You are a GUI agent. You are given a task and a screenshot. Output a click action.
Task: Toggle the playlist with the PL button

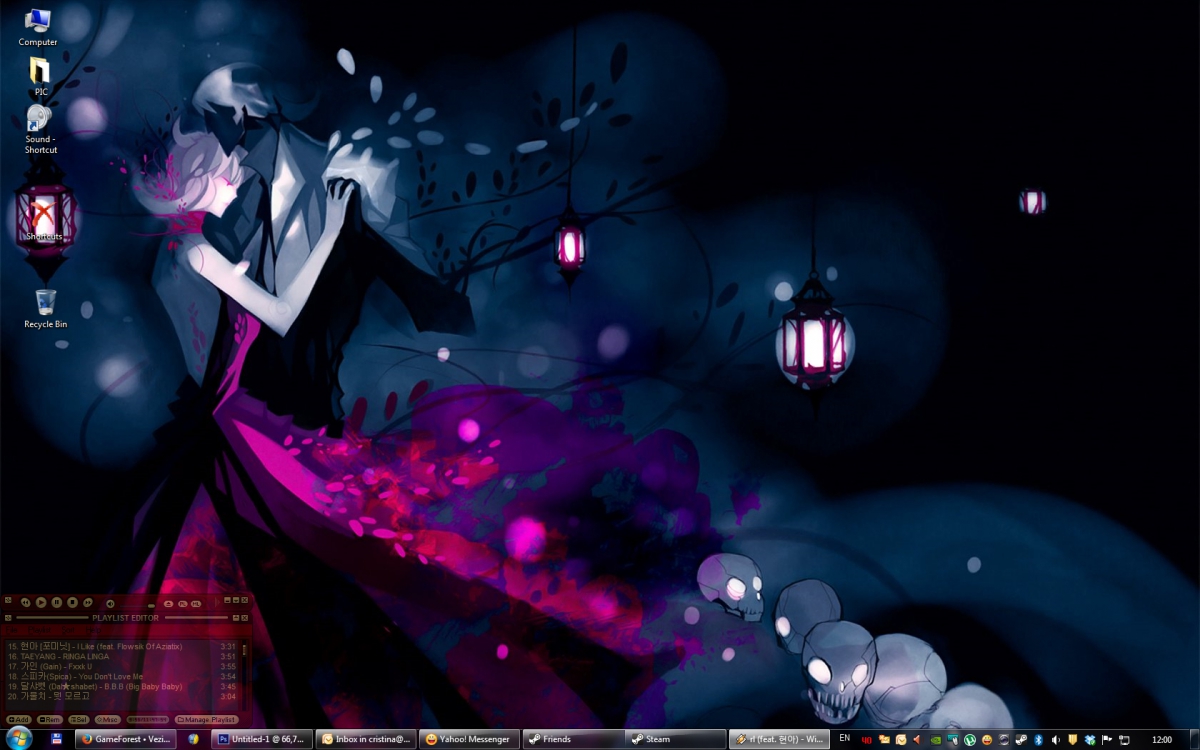pos(183,604)
